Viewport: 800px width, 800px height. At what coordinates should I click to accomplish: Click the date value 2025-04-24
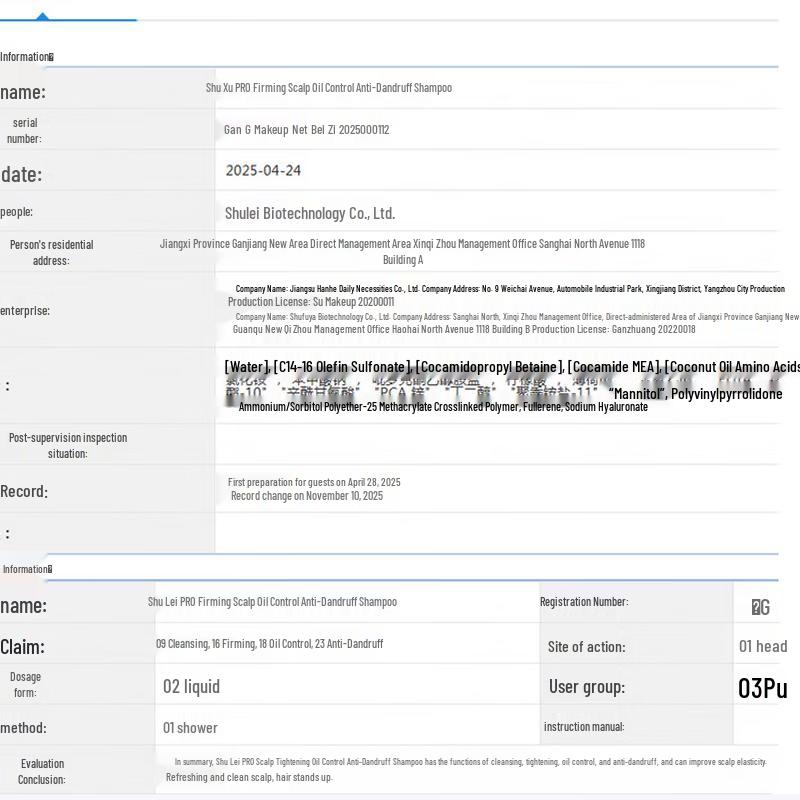point(263,170)
